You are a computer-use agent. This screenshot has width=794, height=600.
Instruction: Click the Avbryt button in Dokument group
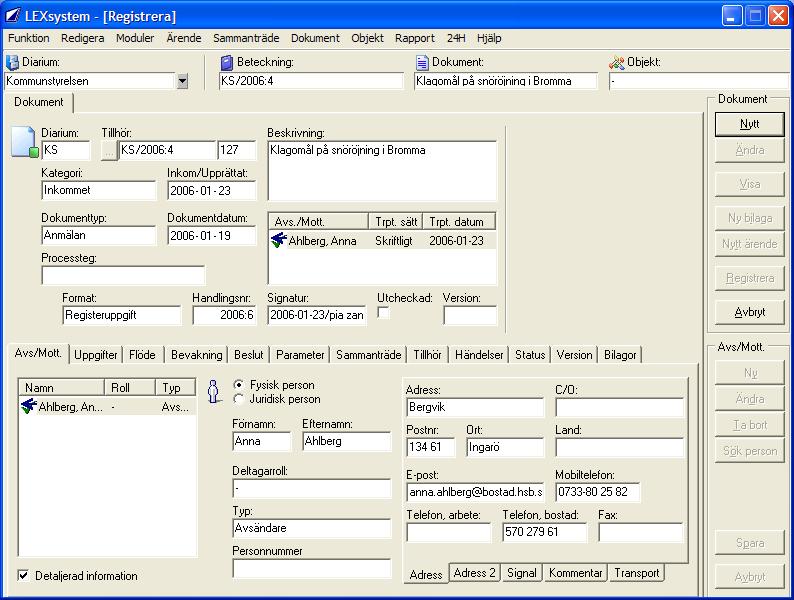[x=749, y=312]
